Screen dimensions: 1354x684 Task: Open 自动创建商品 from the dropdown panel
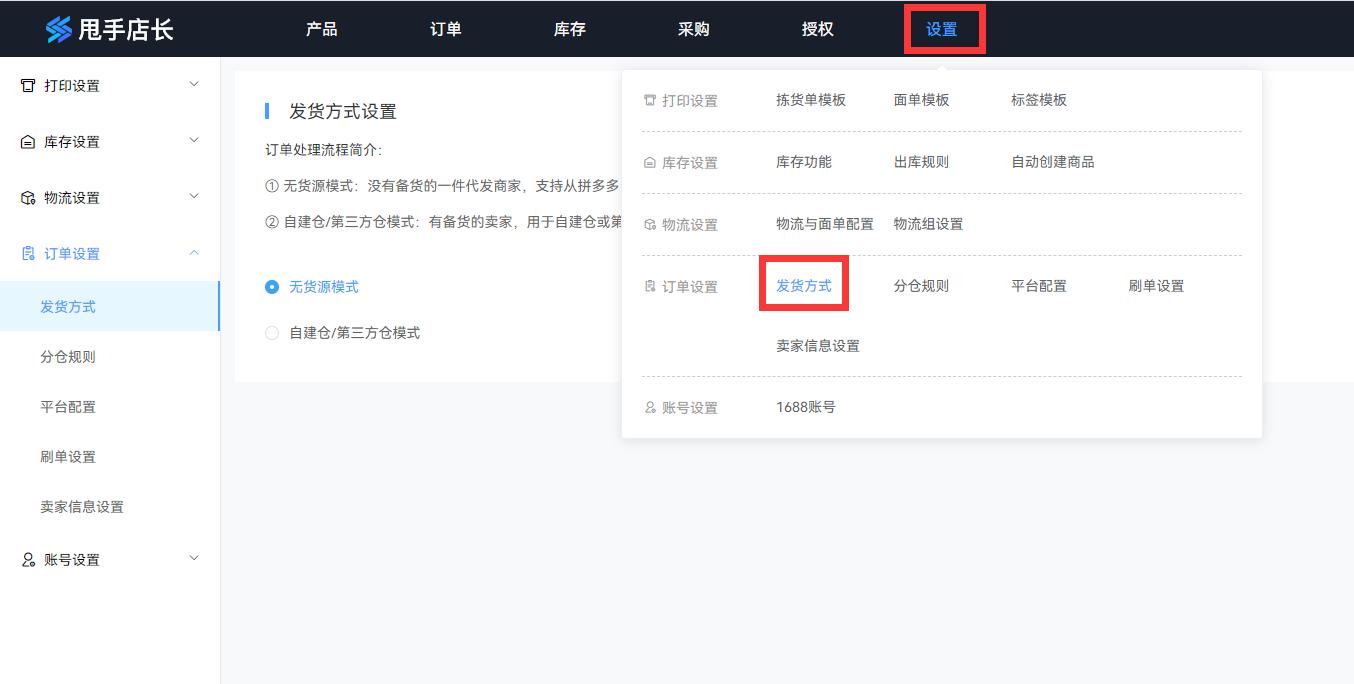(1052, 162)
